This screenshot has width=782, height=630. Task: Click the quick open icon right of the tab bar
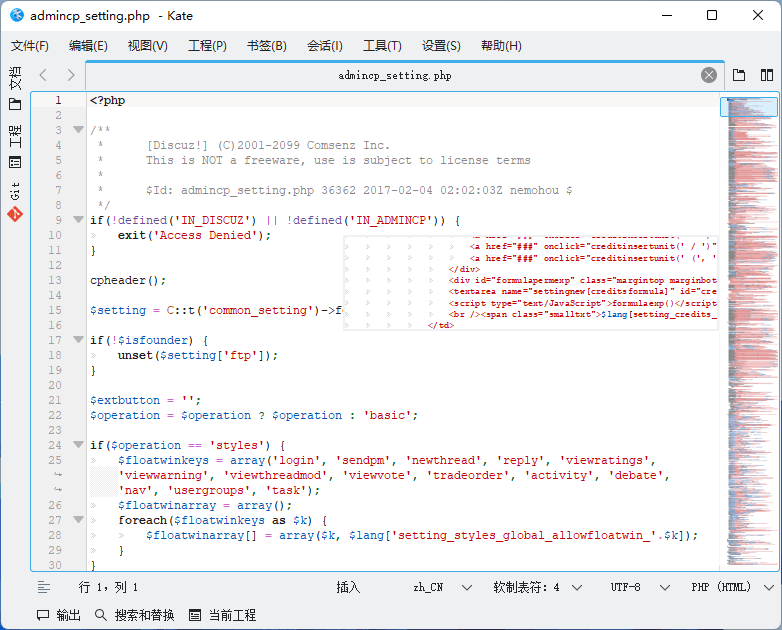coord(739,75)
